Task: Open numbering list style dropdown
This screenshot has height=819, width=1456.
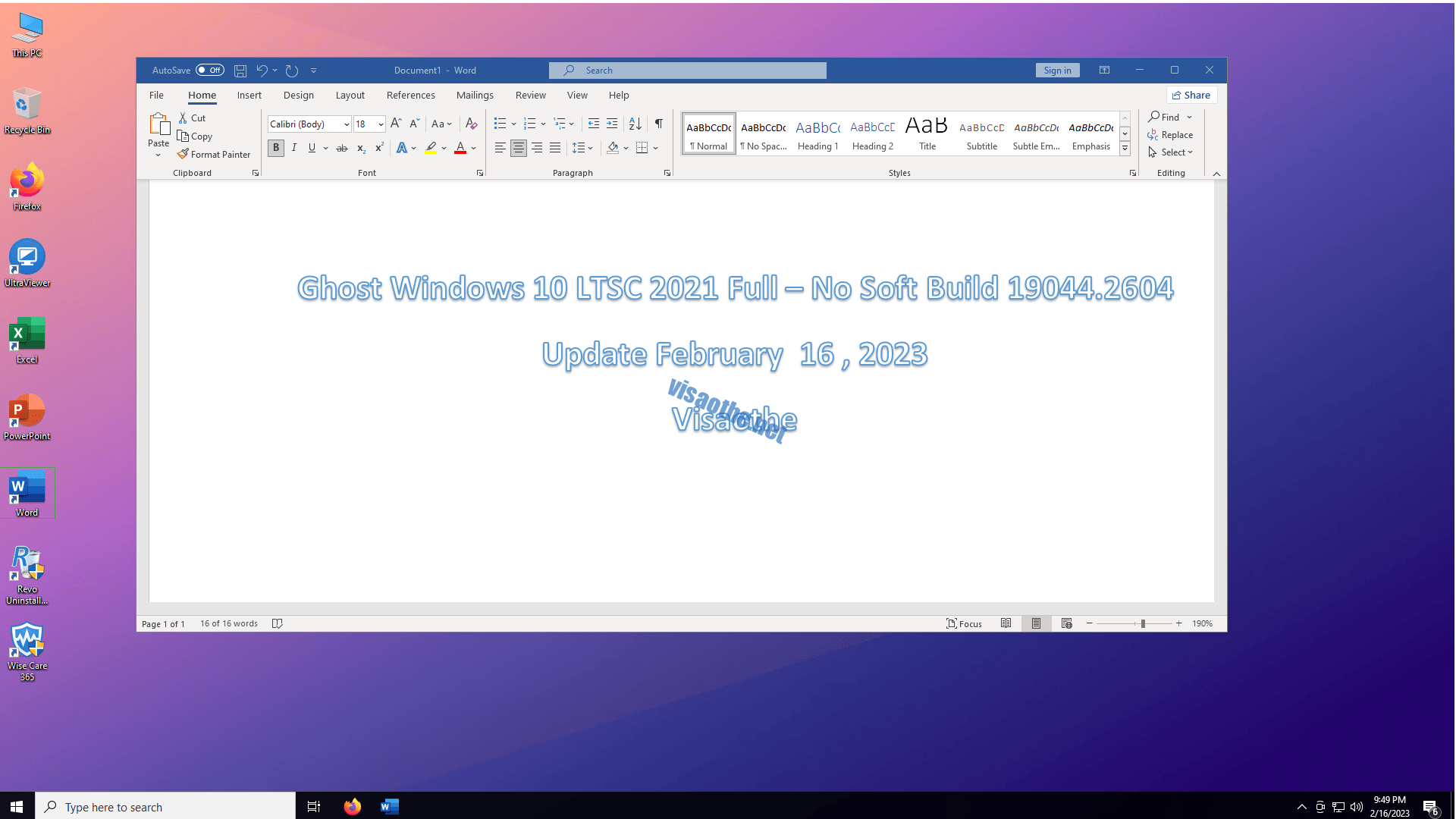Action: pyautogui.click(x=543, y=124)
